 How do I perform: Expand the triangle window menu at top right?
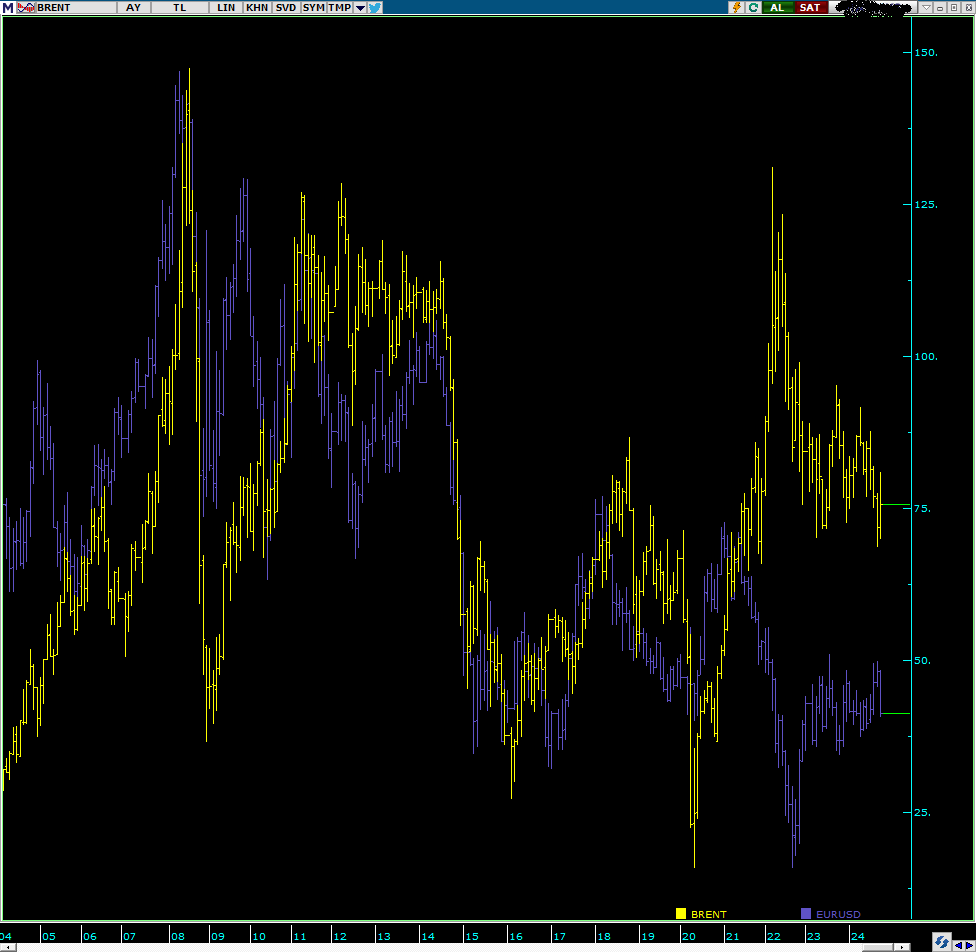[x=926, y=7]
